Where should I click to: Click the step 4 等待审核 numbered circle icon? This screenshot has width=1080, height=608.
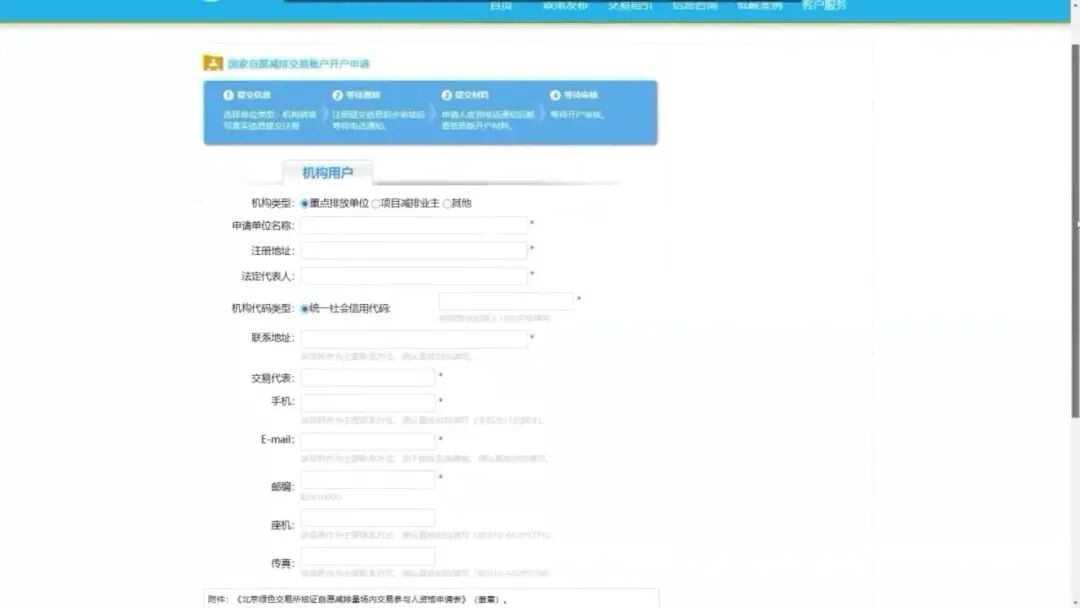coord(558,95)
